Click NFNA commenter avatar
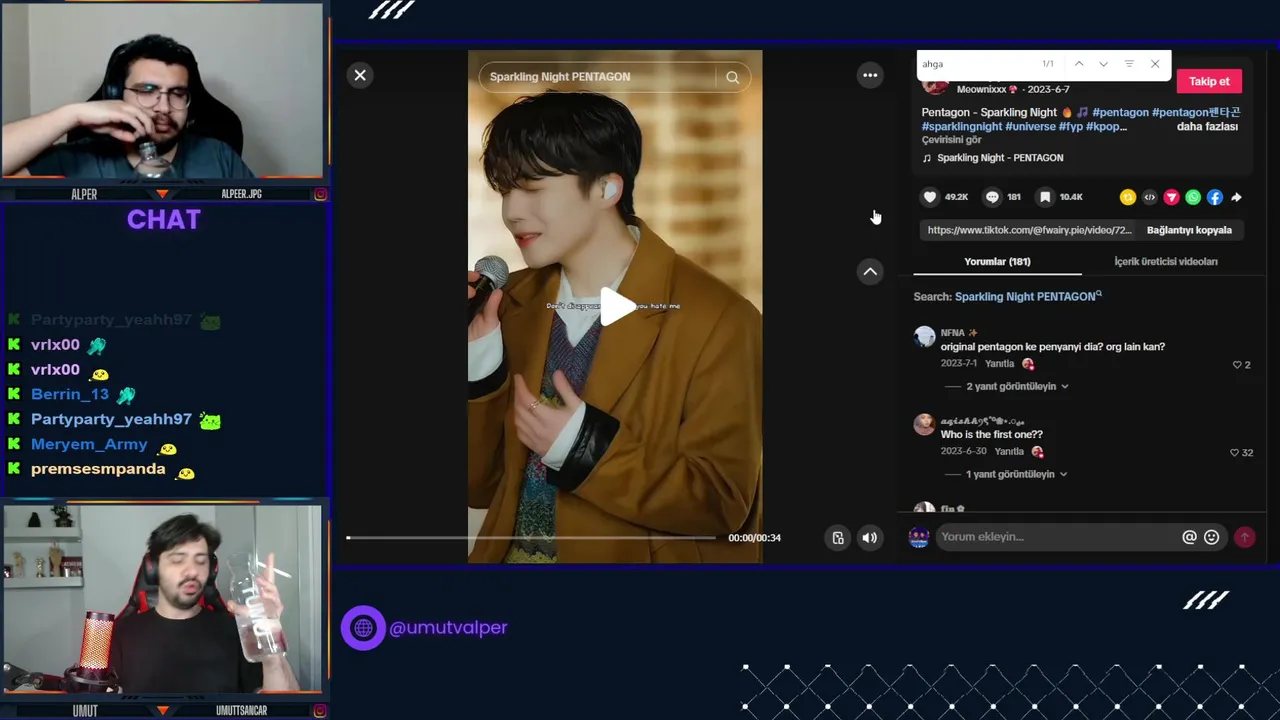This screenshot has height=720, width=1280. point(924,337)
